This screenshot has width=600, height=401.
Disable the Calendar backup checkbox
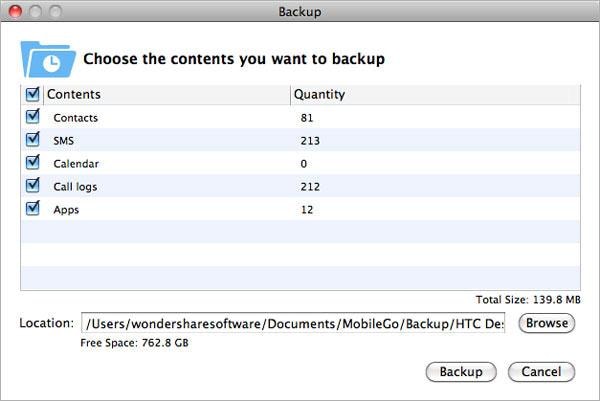(x=32, y=163)
